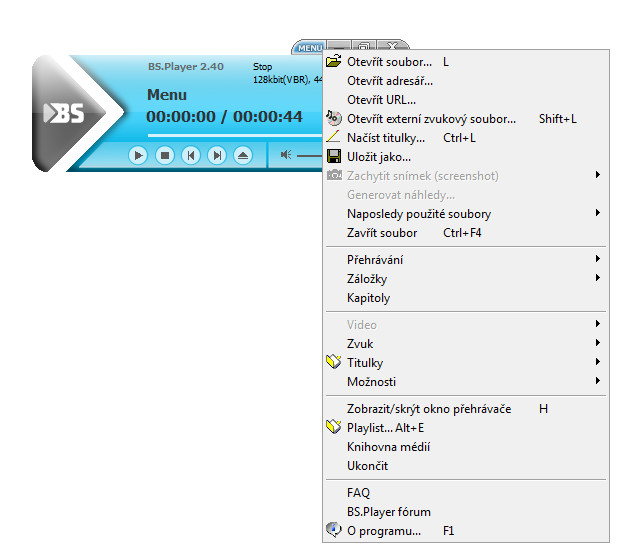Viewport: 627px width, 559px height.
Task: Click the yellow icon beside Titulky
Action: 333,361
